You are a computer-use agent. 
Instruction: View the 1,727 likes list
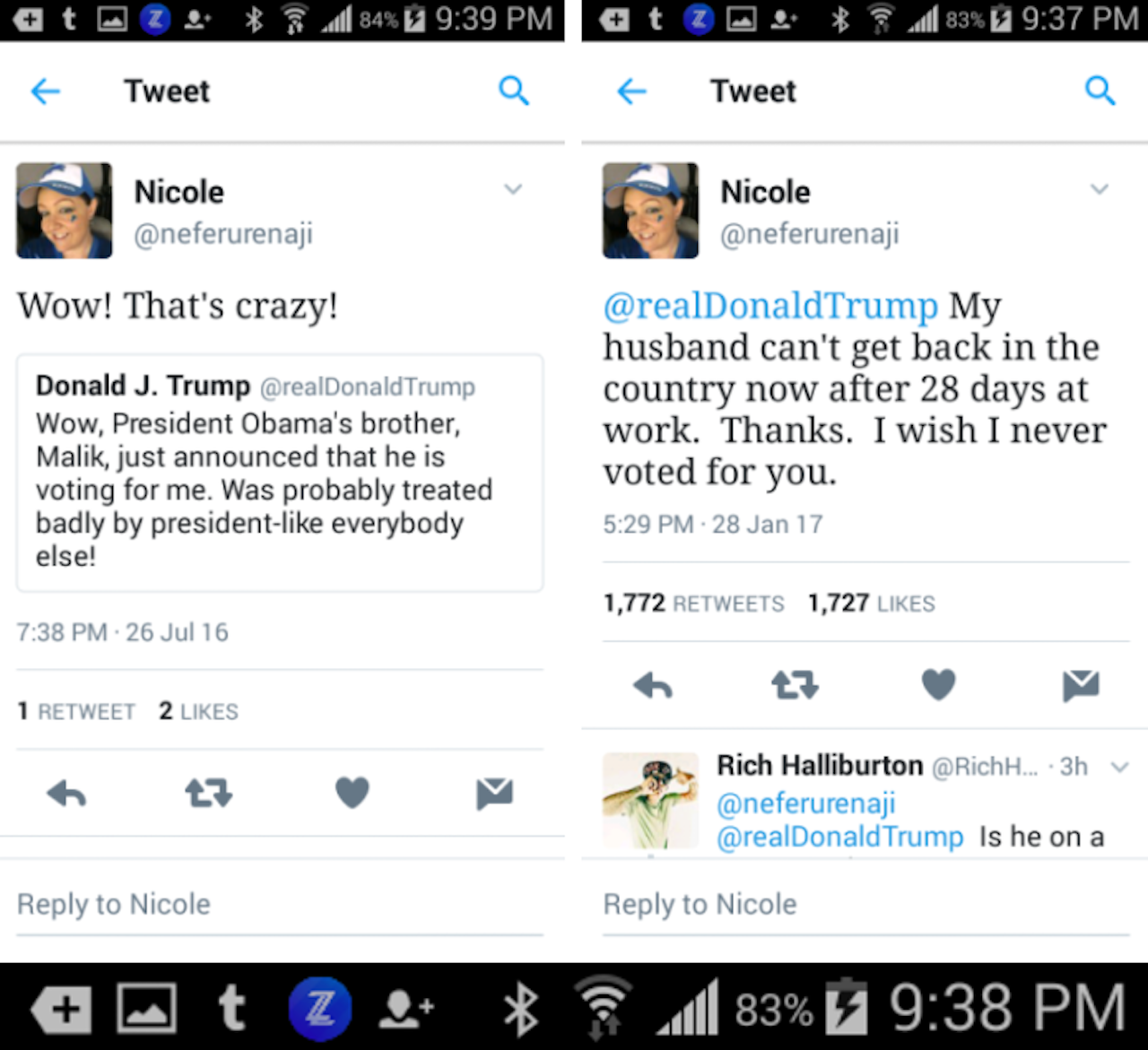tap(871, 603)
